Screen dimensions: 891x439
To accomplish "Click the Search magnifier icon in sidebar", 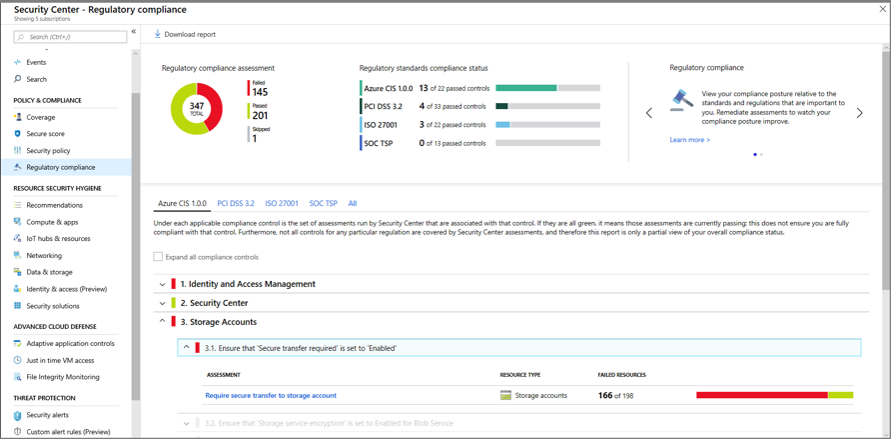I will [x=18, y=79].
